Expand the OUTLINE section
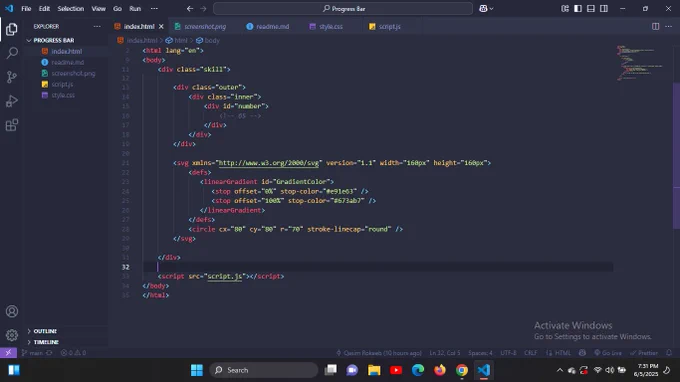The image size is (680, 382). click(x=45, y=331)
